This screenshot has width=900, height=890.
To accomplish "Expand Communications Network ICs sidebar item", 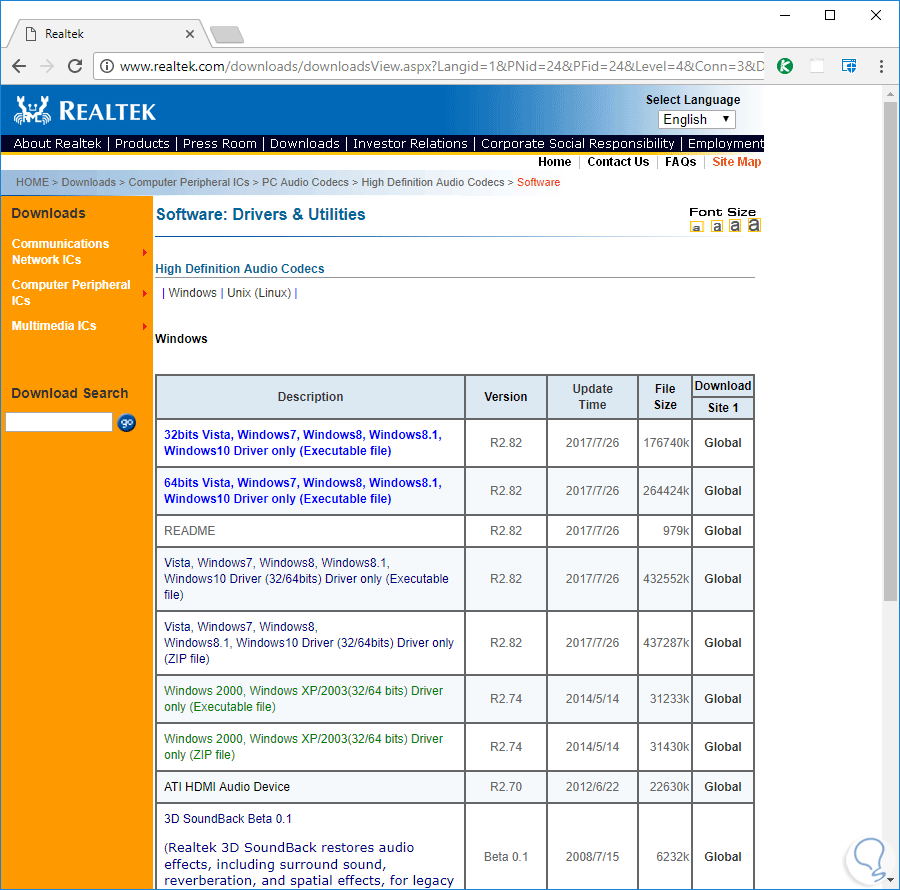I will tap(78, 252).
